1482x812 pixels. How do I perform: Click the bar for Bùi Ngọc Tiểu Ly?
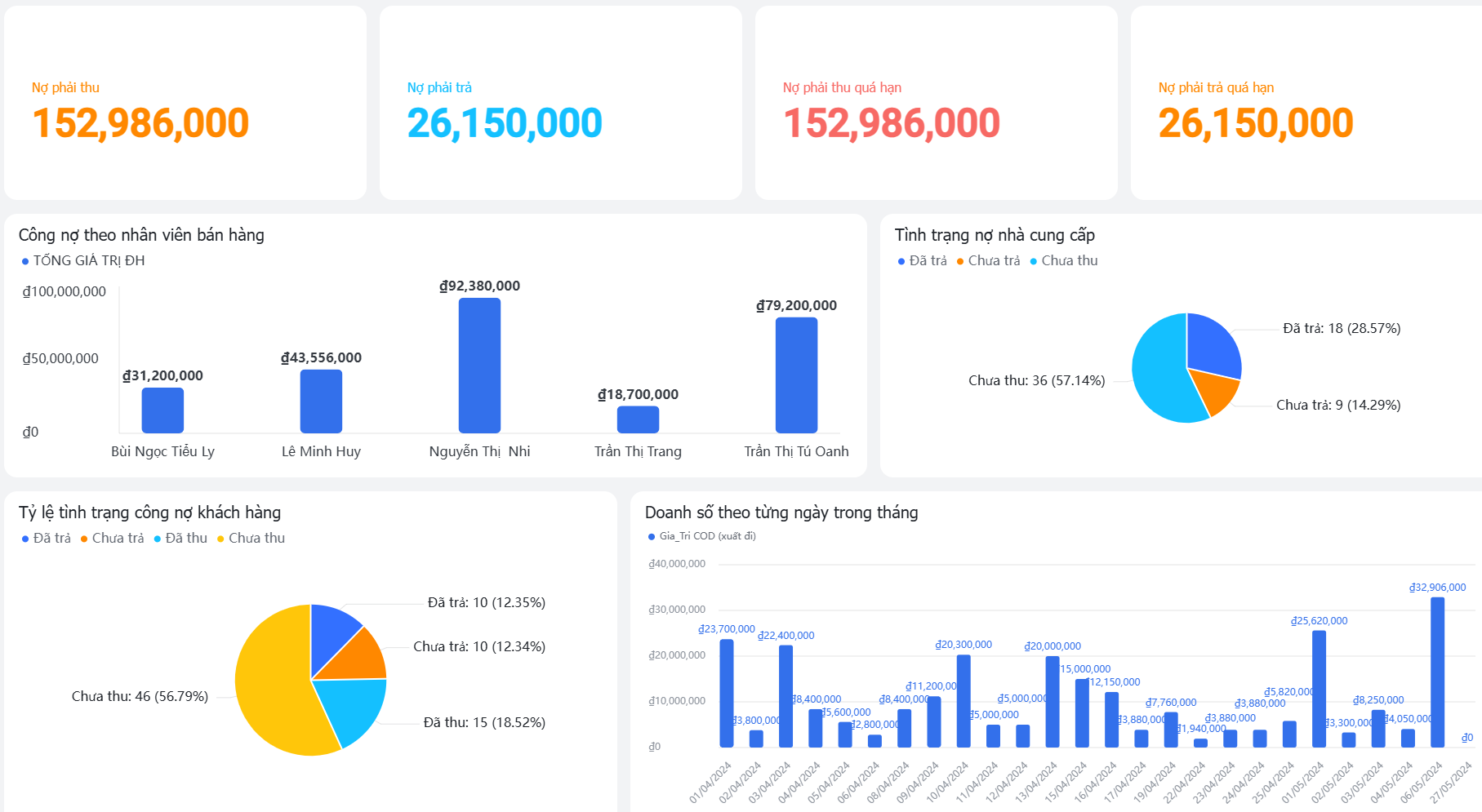pos(162,410)
